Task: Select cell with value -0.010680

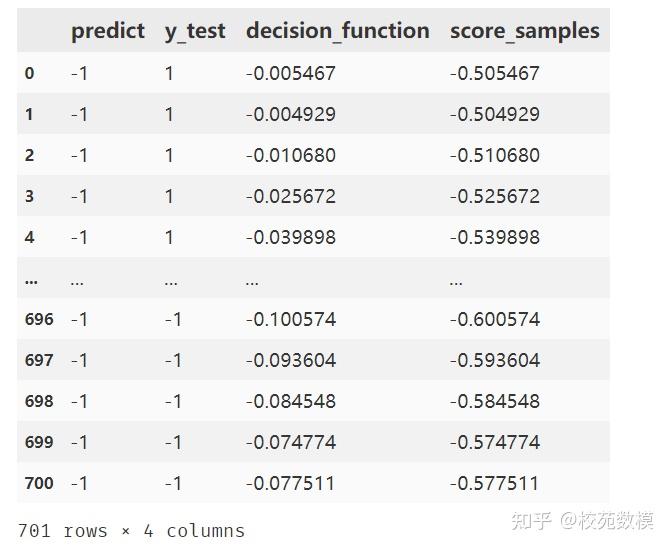Action: coord(290,155)
